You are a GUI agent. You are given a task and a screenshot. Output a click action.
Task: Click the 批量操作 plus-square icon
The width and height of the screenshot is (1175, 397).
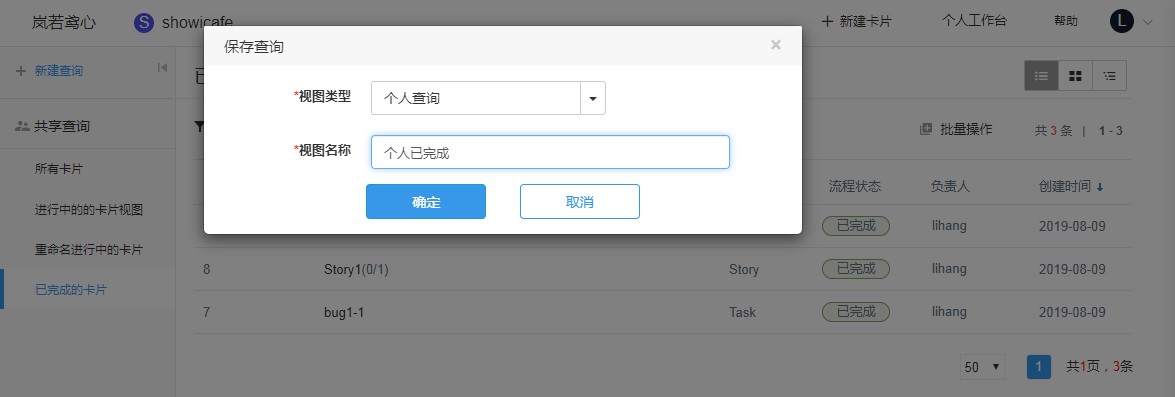tap(925, 129)
